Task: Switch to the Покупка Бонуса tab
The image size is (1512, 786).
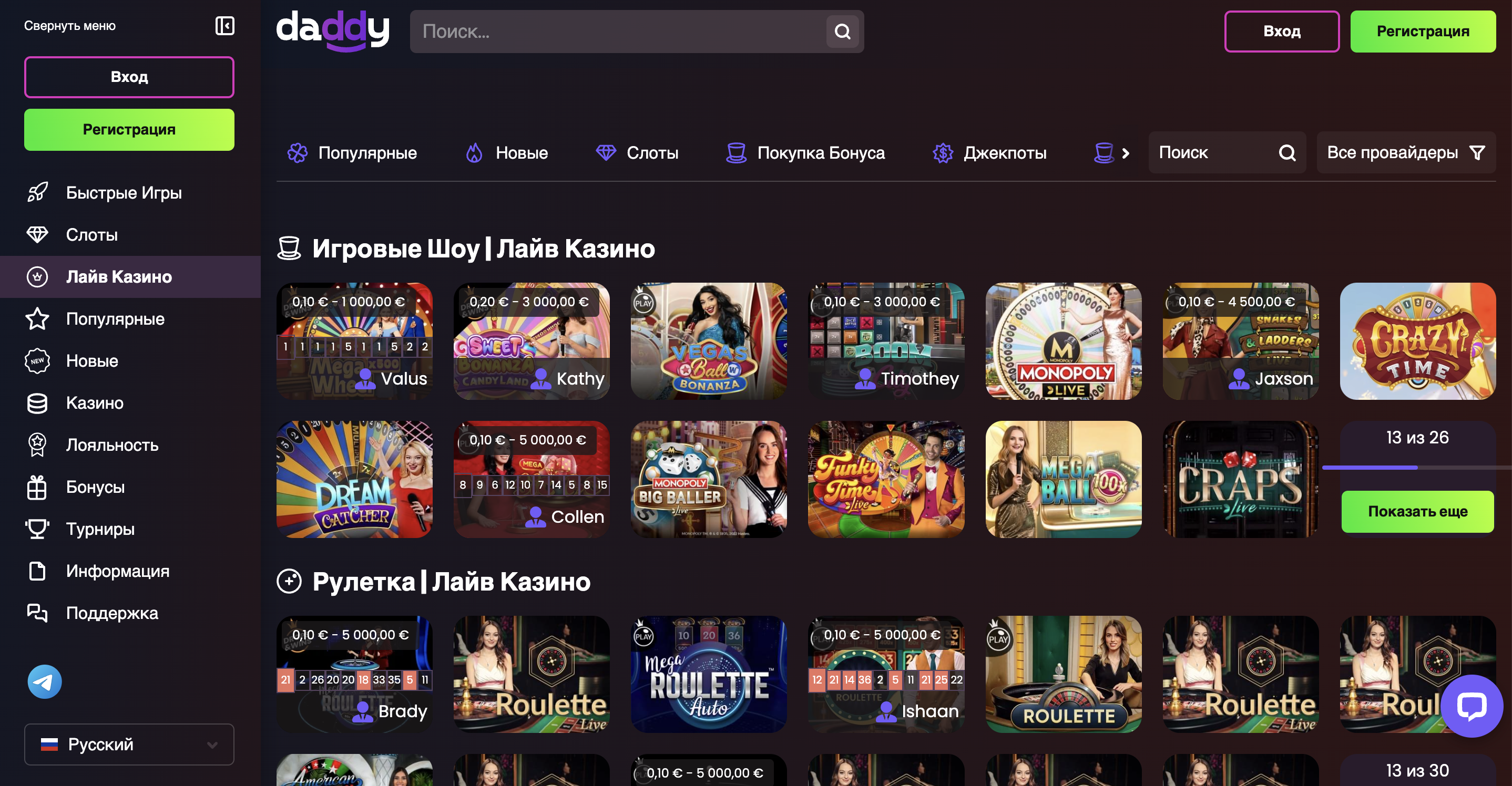Action: 805,153
